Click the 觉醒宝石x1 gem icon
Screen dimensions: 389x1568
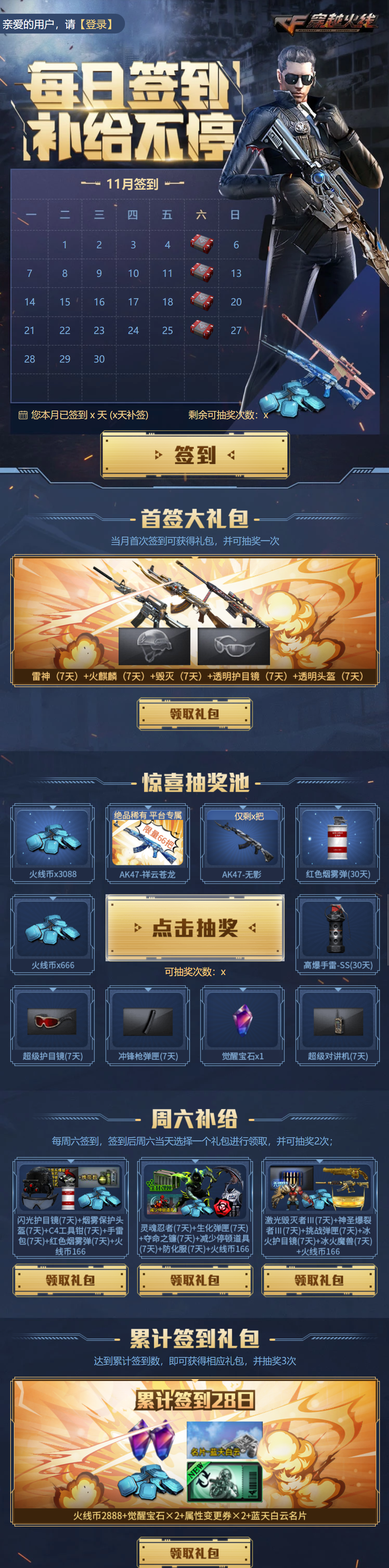[x=243, y=1019]
